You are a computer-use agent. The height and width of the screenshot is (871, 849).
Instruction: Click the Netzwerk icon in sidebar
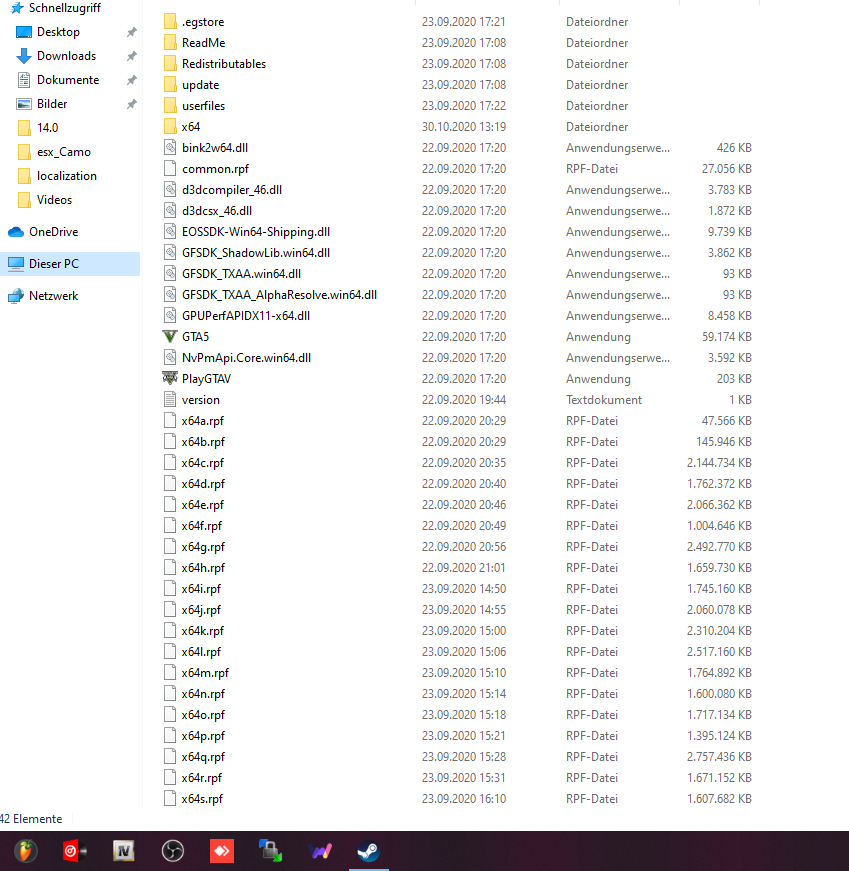[x=16, y=296]
